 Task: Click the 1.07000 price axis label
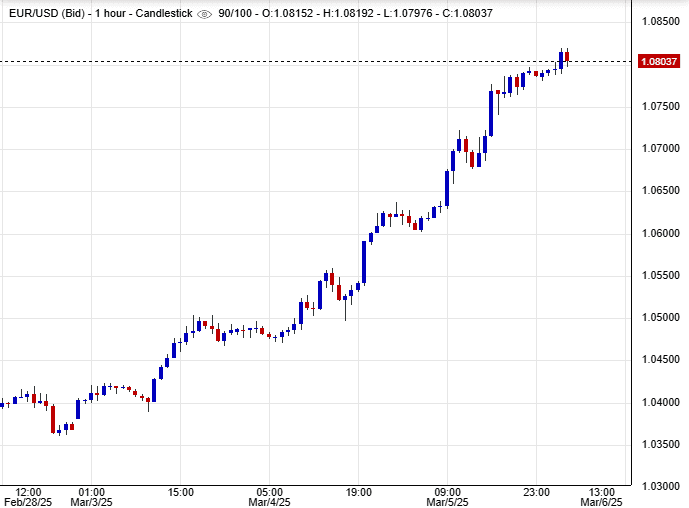pyautogui.click(x=660, y=148)
